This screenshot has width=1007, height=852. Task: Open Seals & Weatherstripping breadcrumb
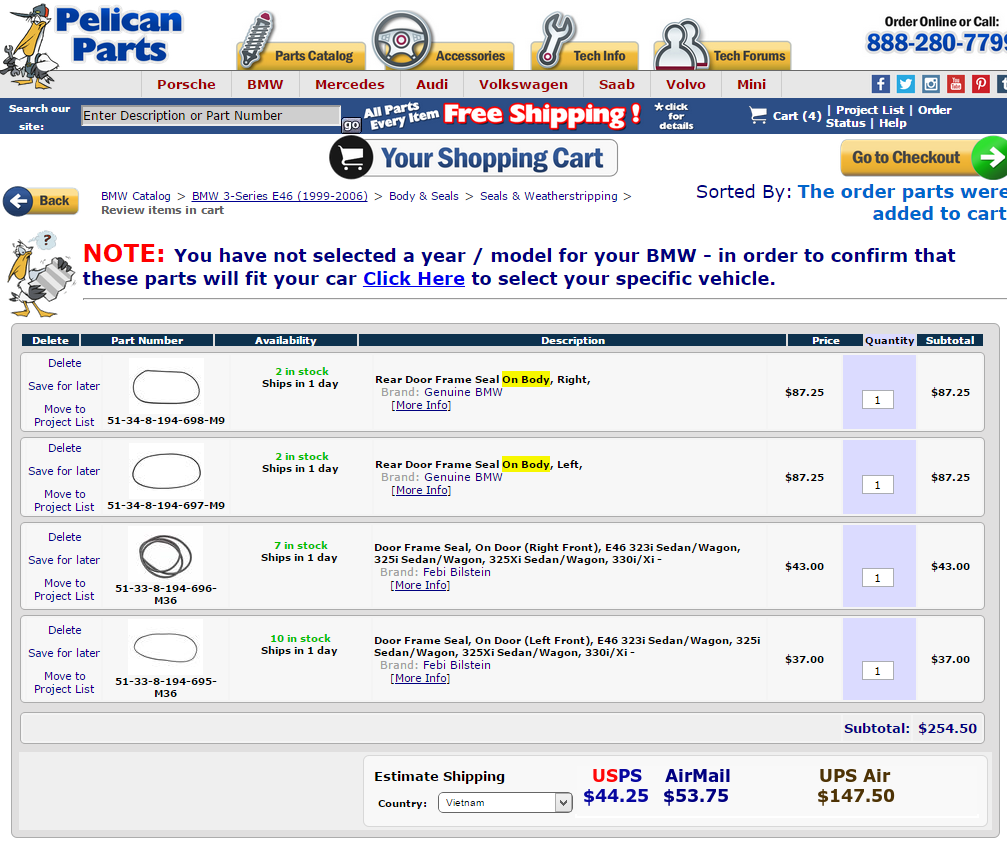548,196
